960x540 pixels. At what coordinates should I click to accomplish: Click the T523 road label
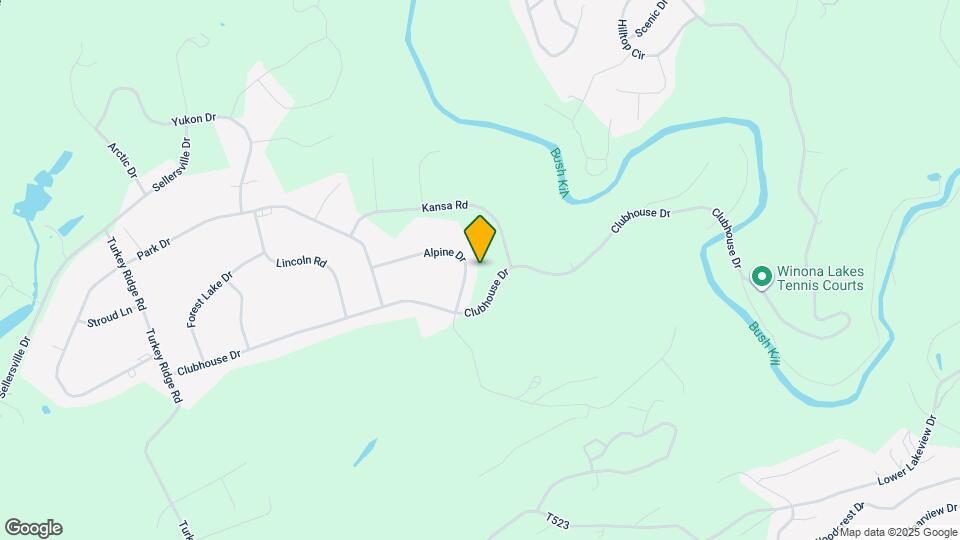tap(558, 521)
